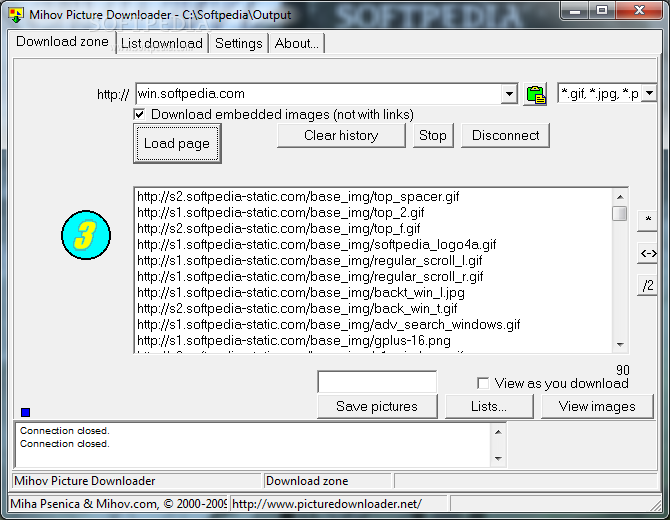670x520 pixels.
Task: Click the Disconnect button
Action: coord(505,135)
